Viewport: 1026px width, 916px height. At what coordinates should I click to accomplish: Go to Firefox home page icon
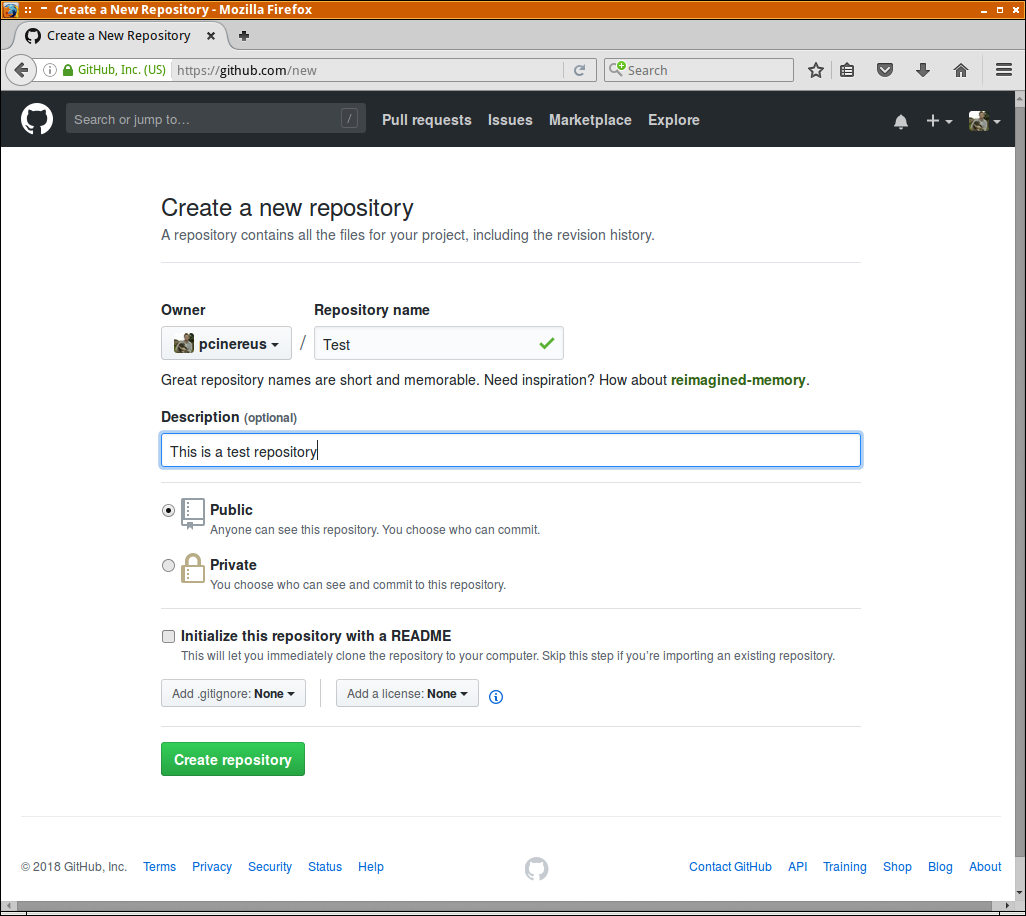[x=961, y=70]
